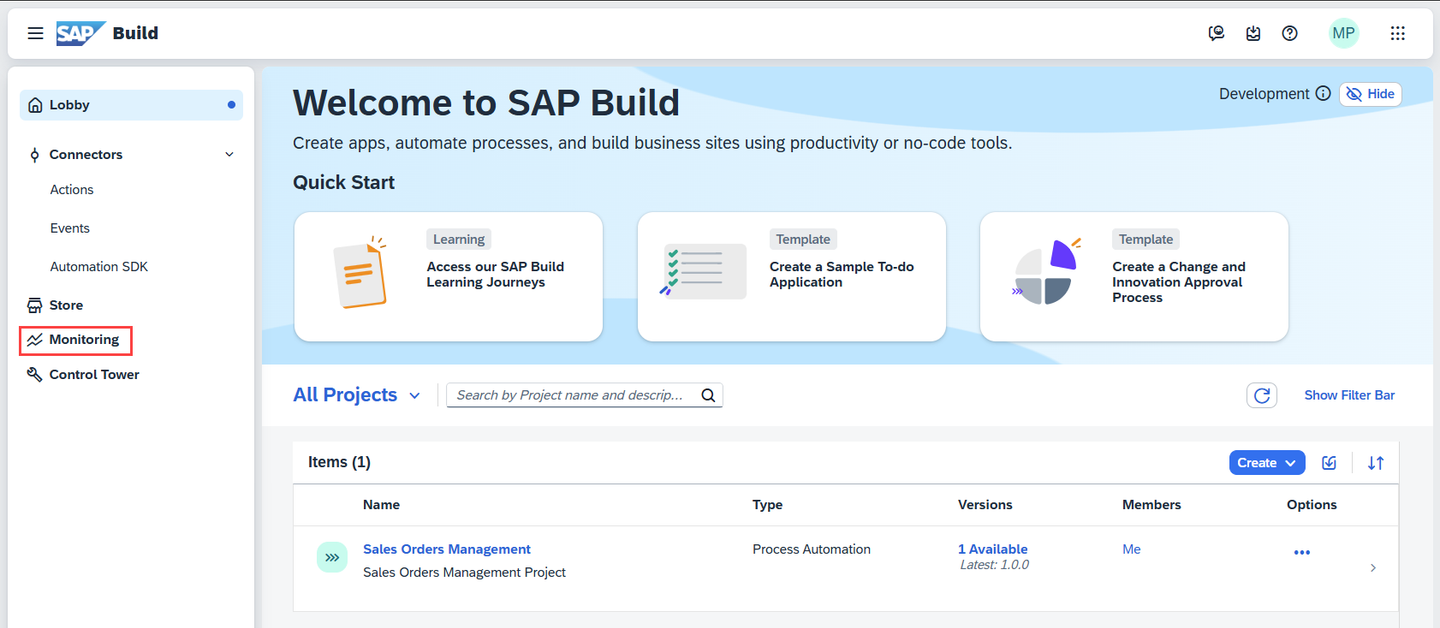This screenshot has width=1440, height=628.
Task: Click the Learning Journeys document thumbnail
Action: coord(359,274)
